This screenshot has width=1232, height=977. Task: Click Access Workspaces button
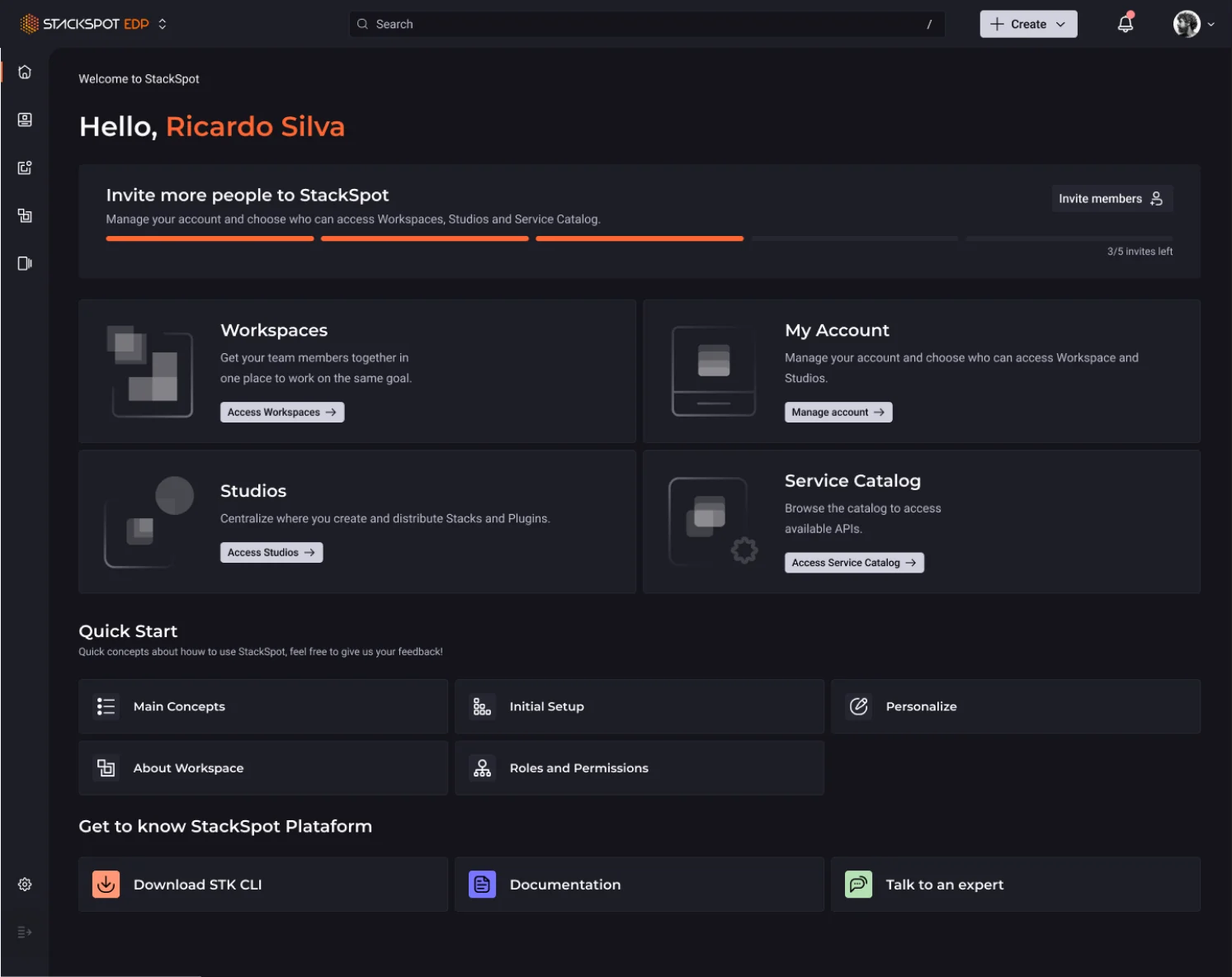(x=282, y=412)
